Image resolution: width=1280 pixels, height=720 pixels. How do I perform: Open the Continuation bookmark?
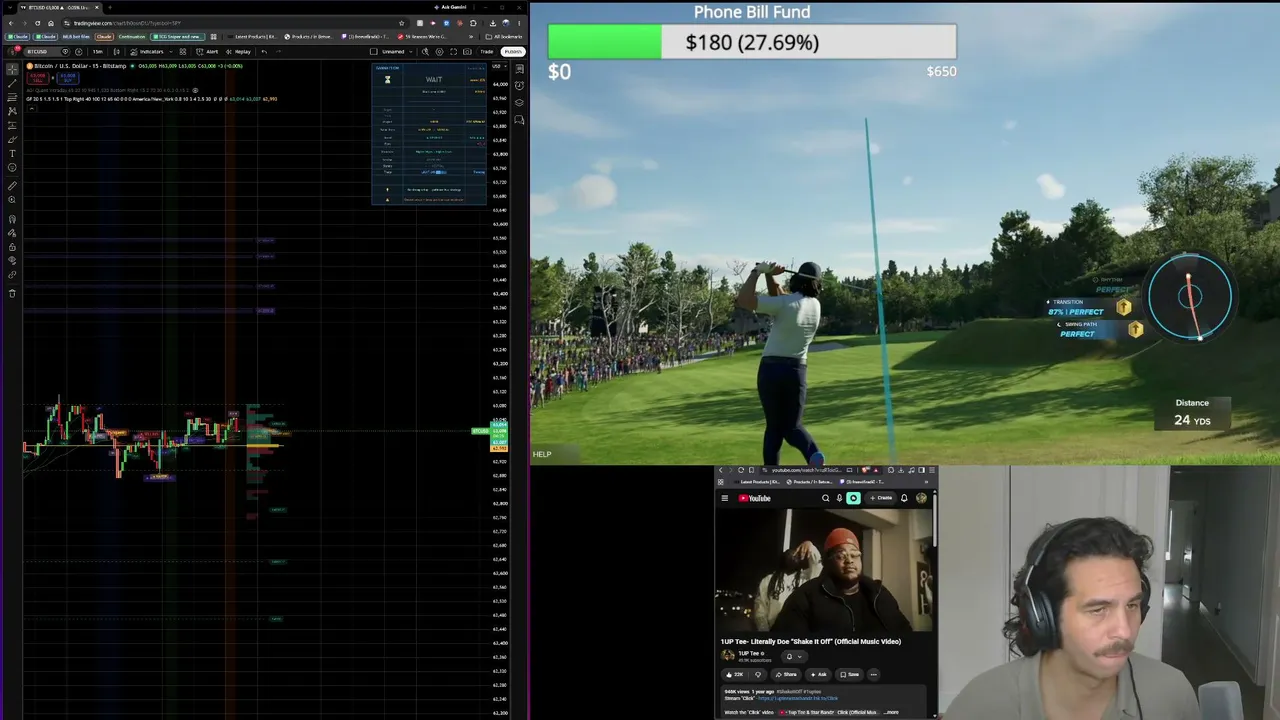click(131, 37)
